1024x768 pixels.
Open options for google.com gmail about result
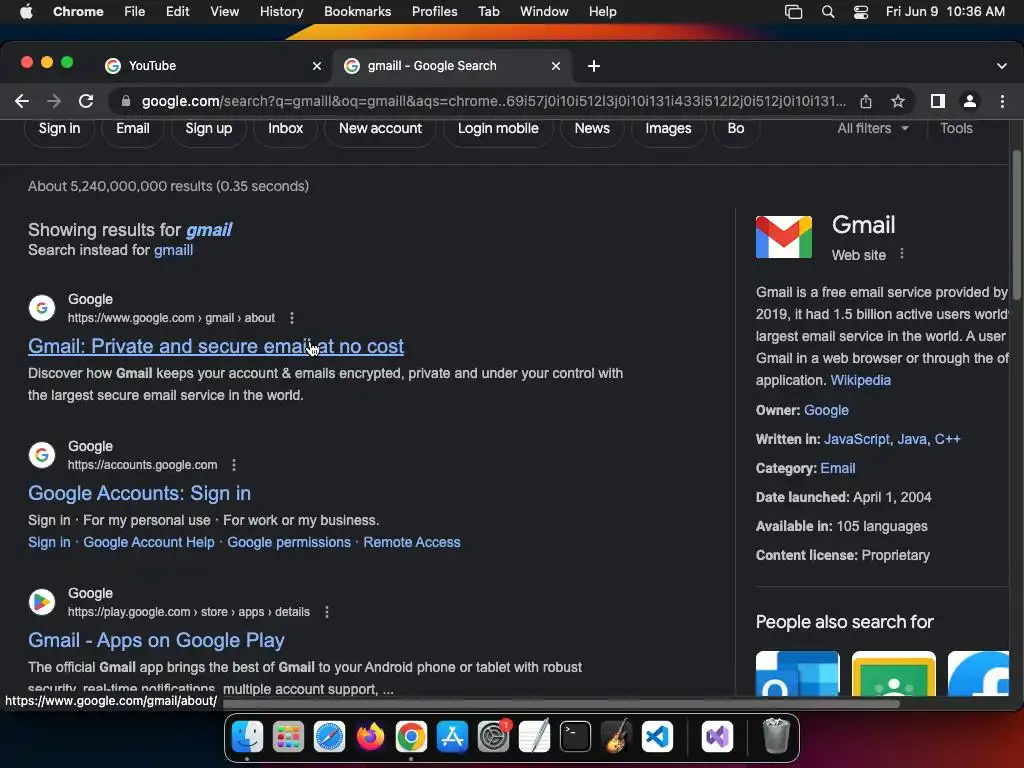(292, 318)
